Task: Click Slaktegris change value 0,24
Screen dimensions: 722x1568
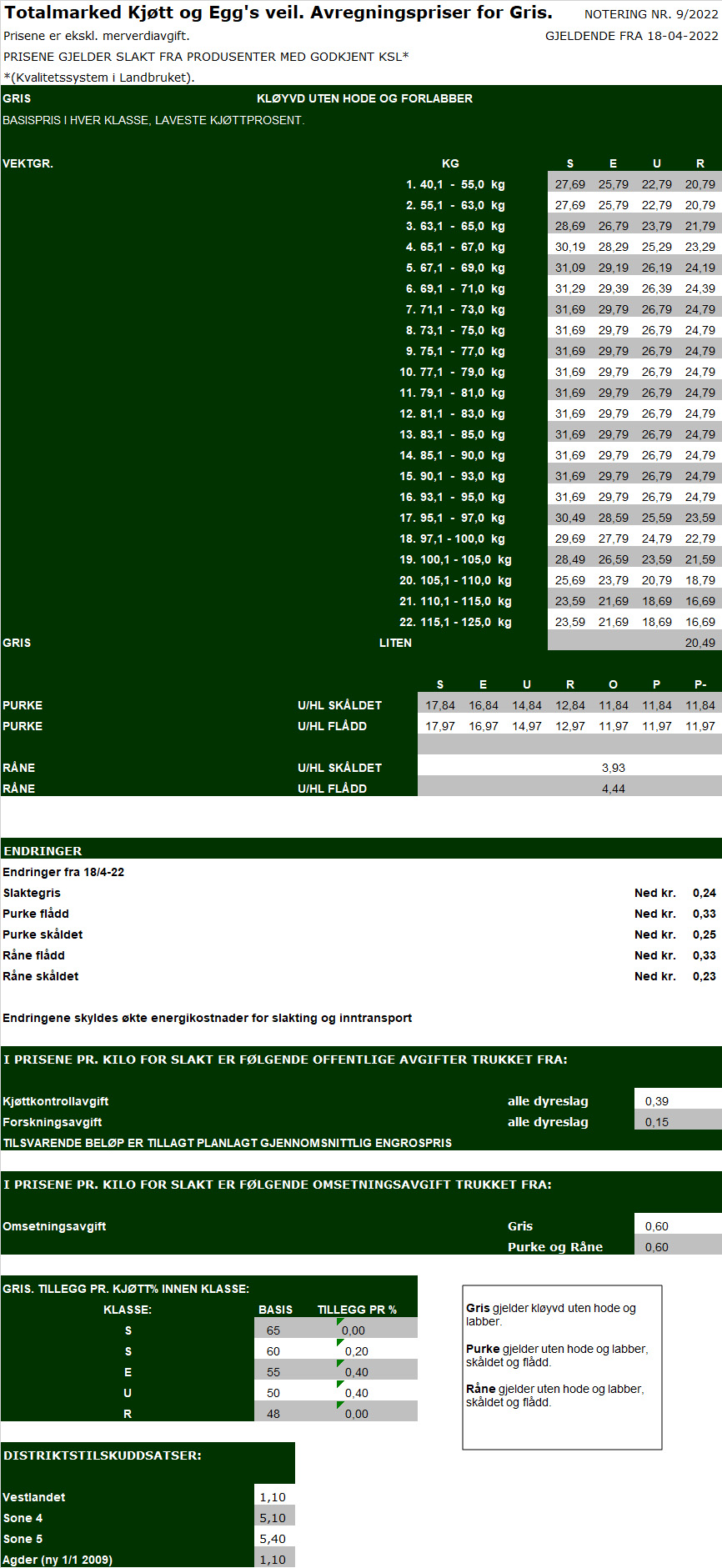Action: click(704, 893)
